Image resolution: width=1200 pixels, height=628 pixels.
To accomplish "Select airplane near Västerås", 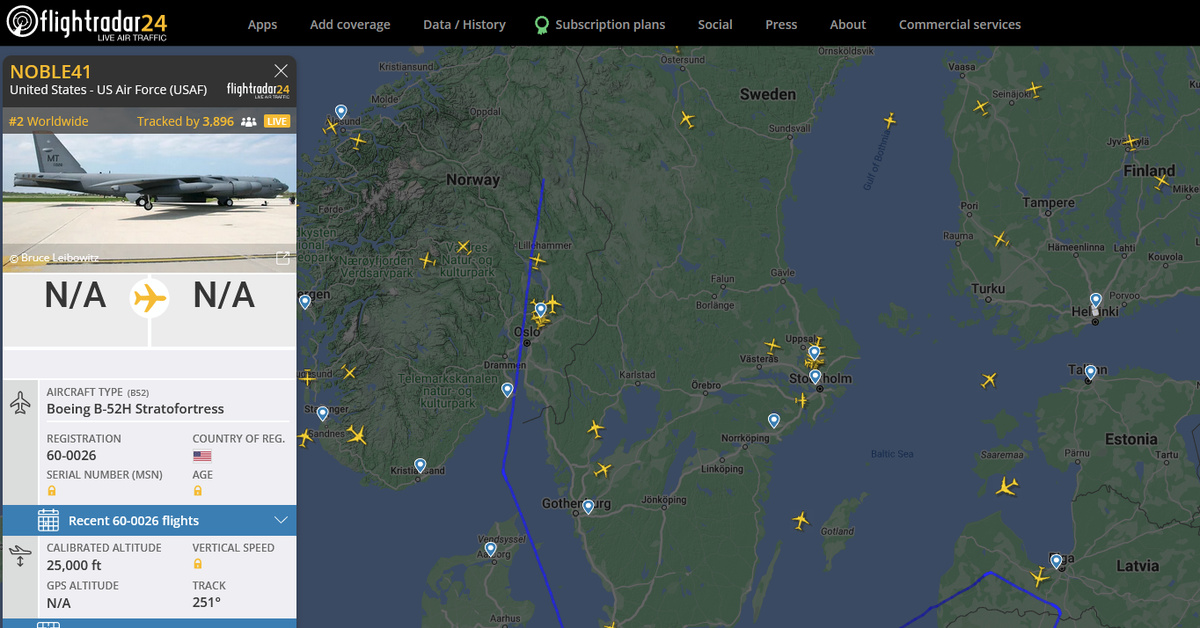I will [x=771, y=346].
